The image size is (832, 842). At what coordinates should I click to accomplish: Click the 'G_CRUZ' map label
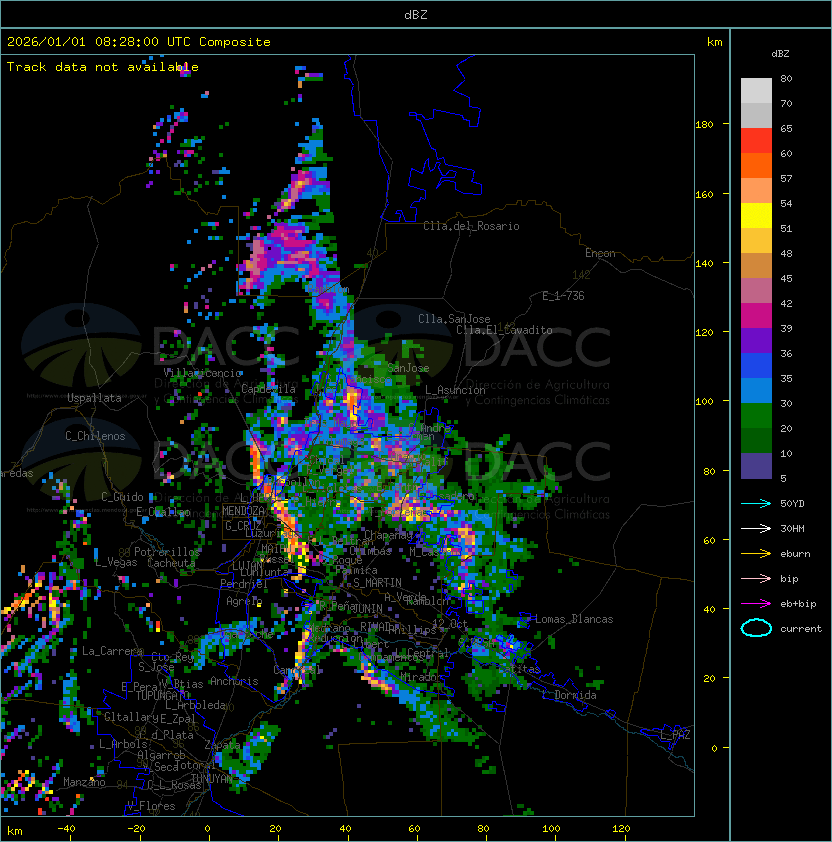coord(243,526)
